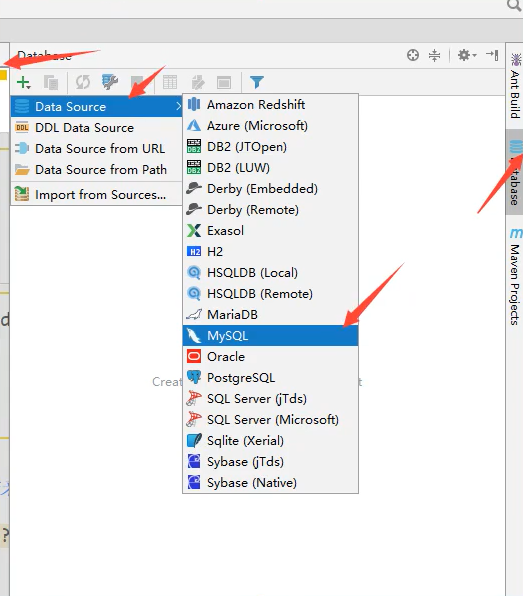
Task: Select Data Source from Path
Action: [x=97, y=170]
